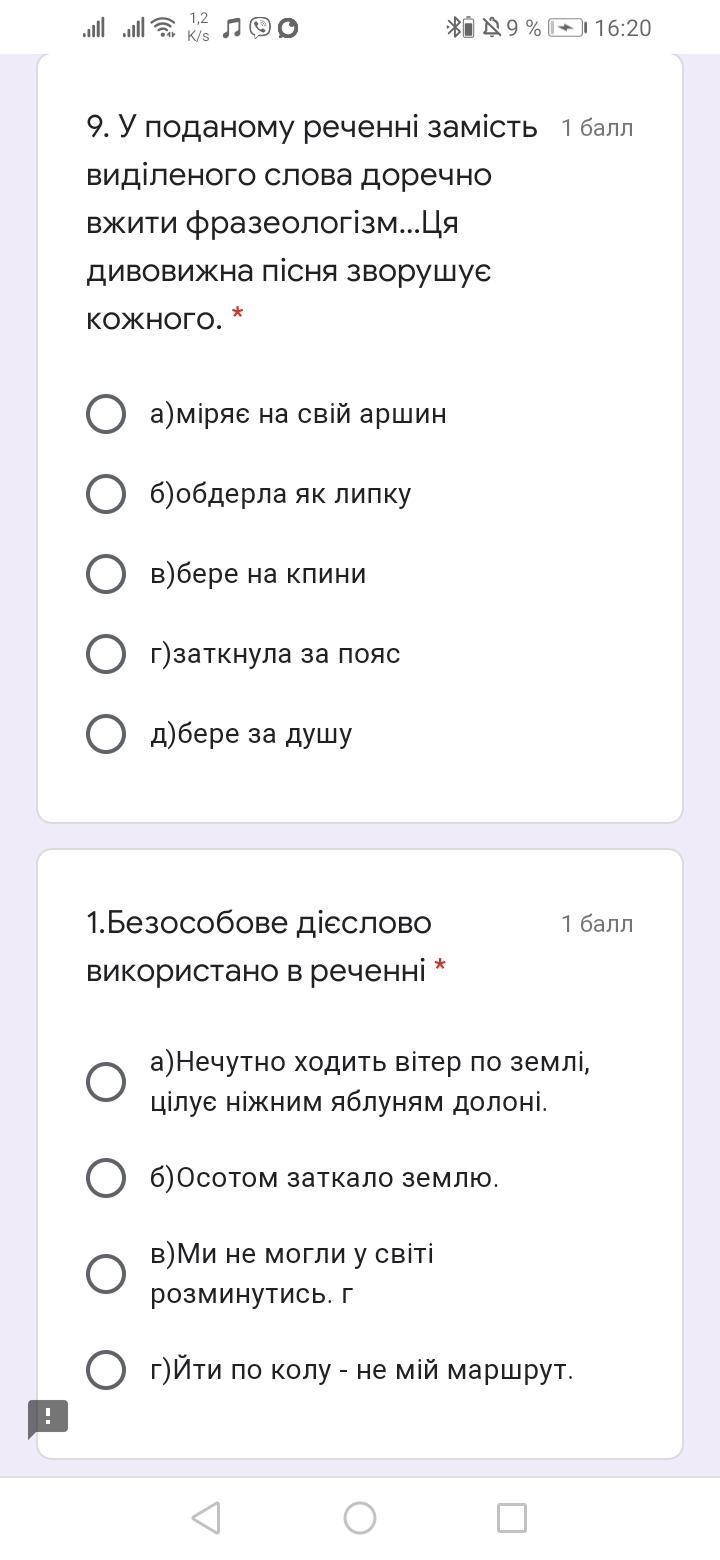Tap the Android back navigation triangle
Viewport: 720px width, 1560px height.
tap(206, 1517)
